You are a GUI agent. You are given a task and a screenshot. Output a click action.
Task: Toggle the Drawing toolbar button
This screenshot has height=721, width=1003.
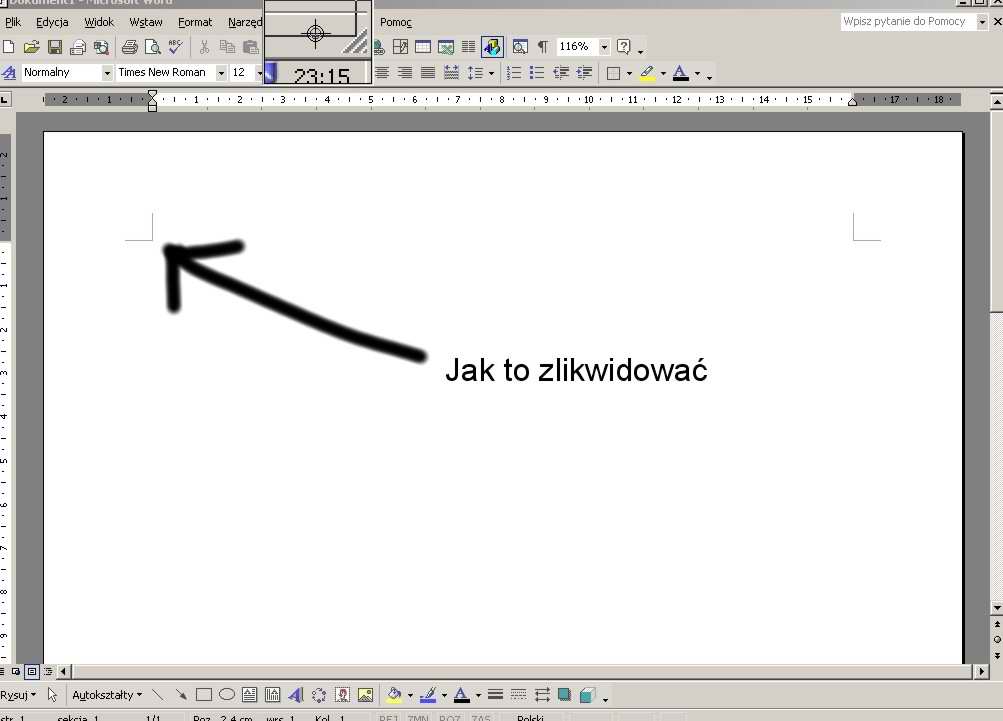492,47
